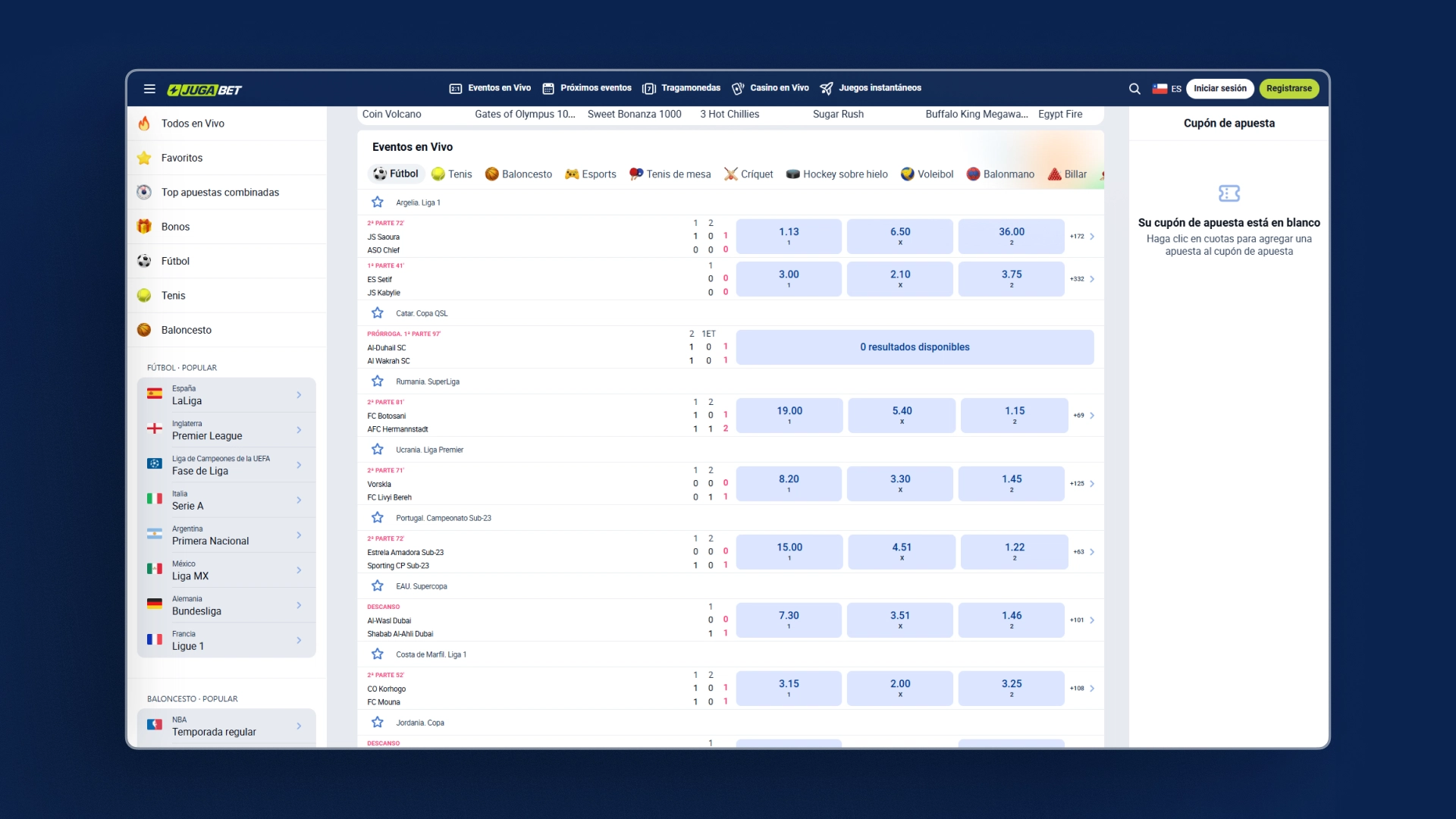Favorite the Rumania SuperLiga star
The image size is (1456, 819).
point(378,381)
